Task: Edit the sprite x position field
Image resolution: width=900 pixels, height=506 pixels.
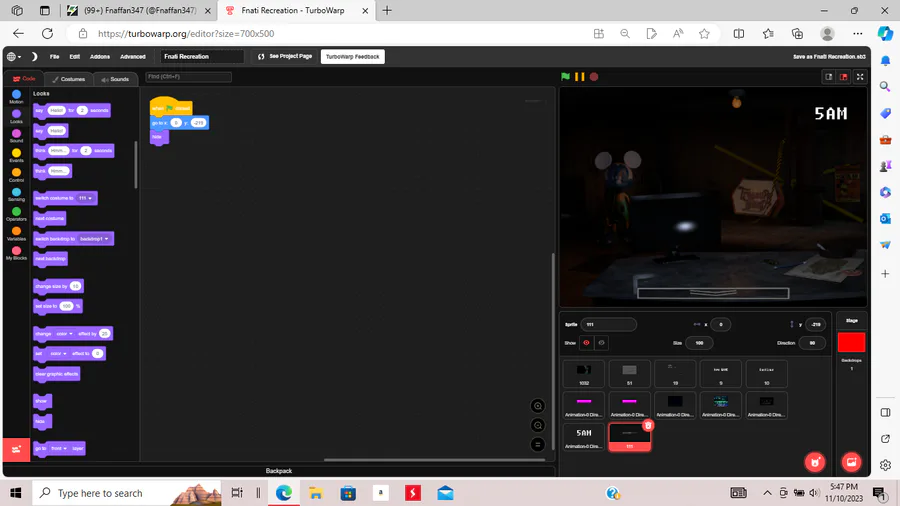Action: 721,324
